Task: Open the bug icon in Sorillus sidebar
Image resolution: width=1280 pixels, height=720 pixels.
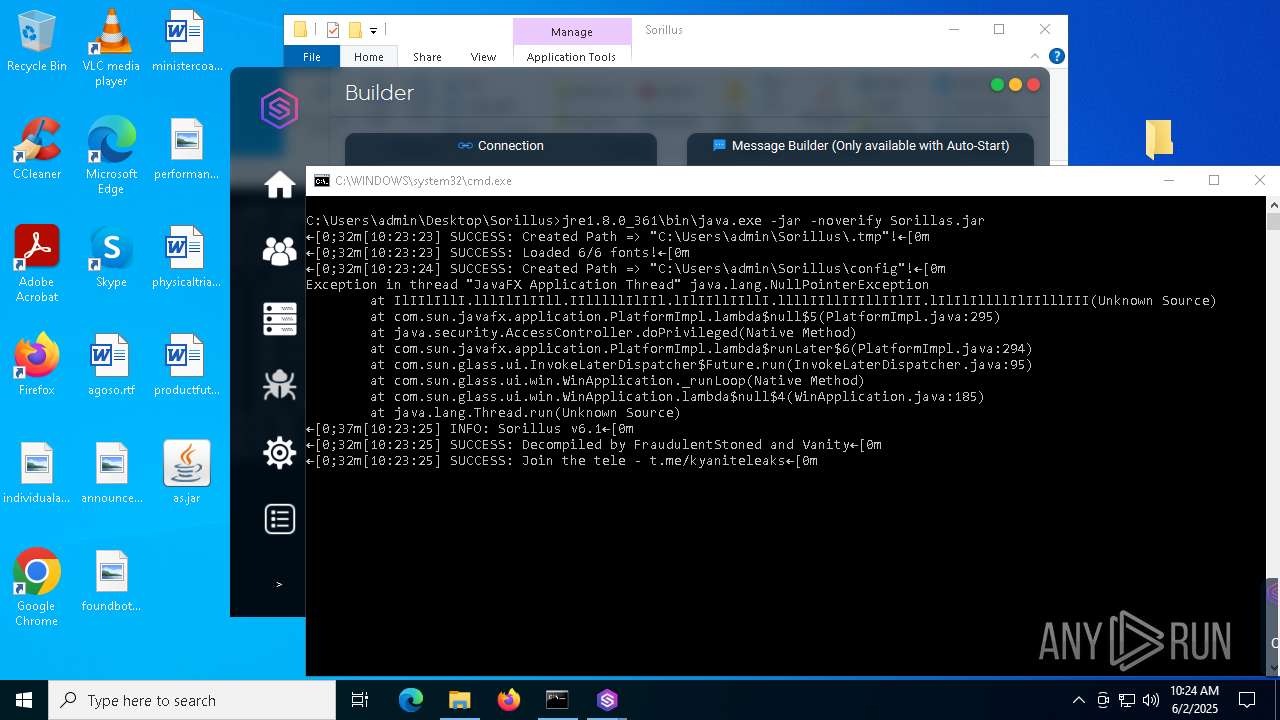Action: point(279,385)
